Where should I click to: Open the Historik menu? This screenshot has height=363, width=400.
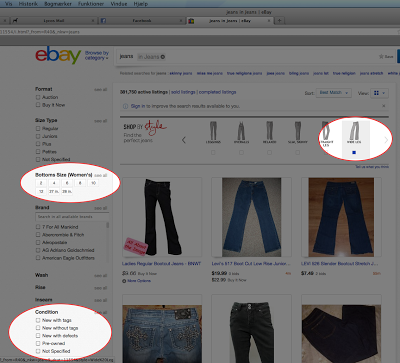(28, 4)
